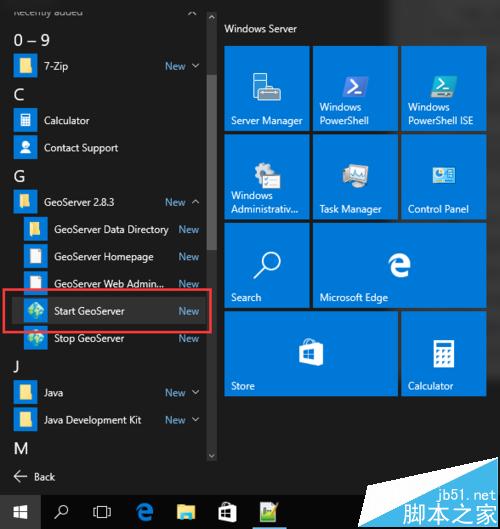The height and width of the screenshot is (529, 500).
Task: Click the Windows Start button
Action: pyautogui.click(x=20, y=512)
